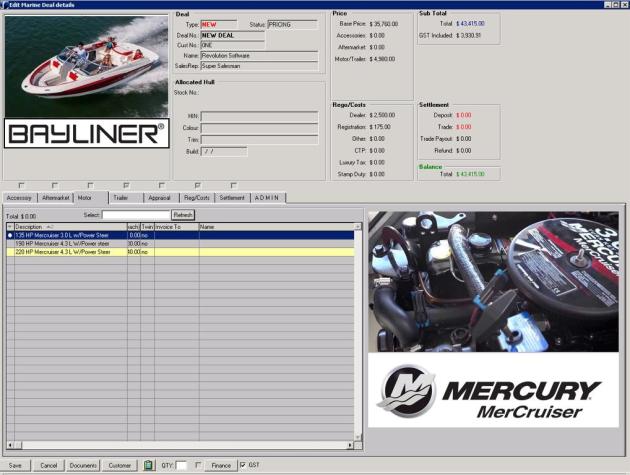Image resolution: width=630 pixels, height=475 pixels.
Task: Click the Twin column header
Action: tap(147, 227)
